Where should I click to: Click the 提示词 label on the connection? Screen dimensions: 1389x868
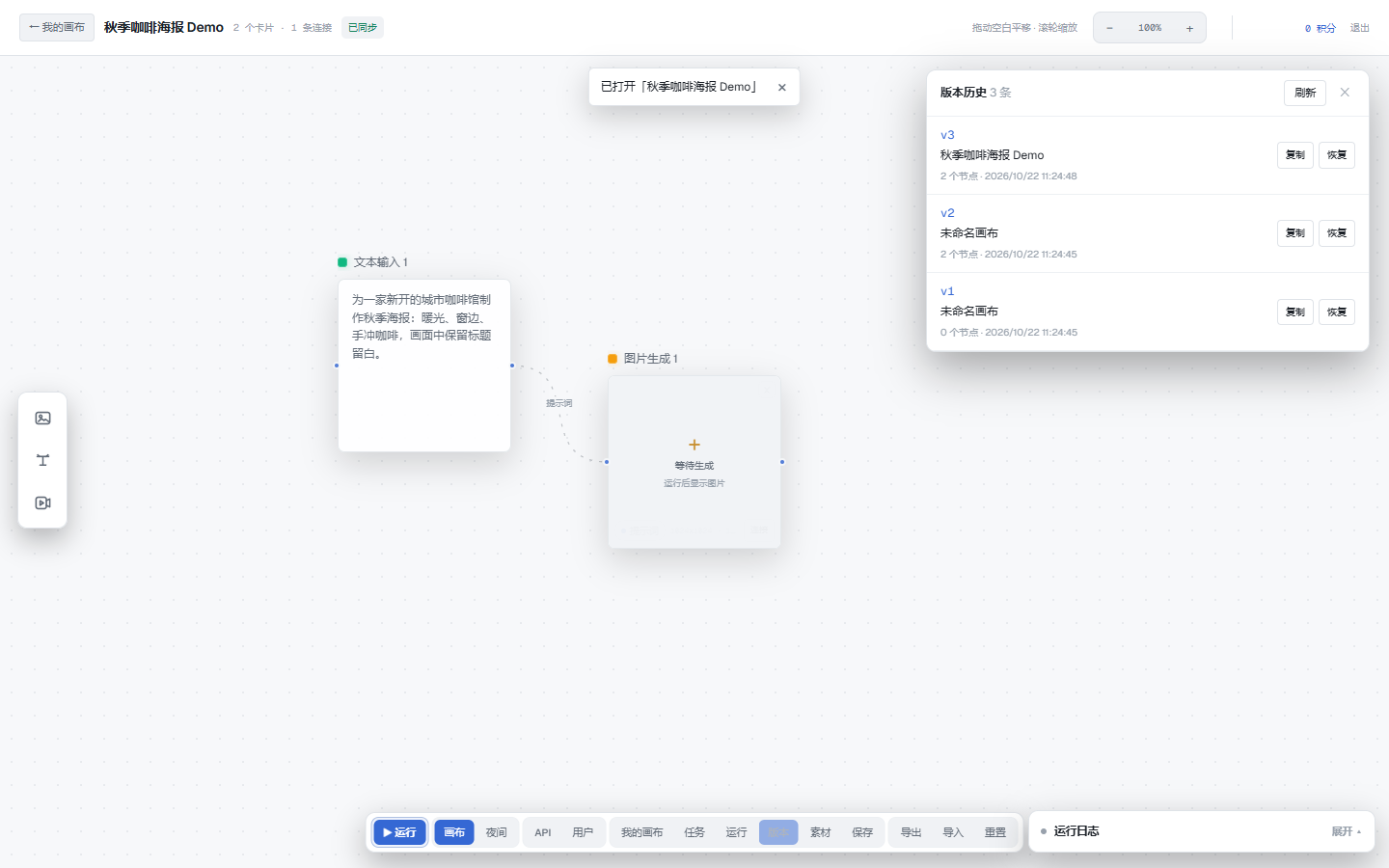click(x=559, y=403)
